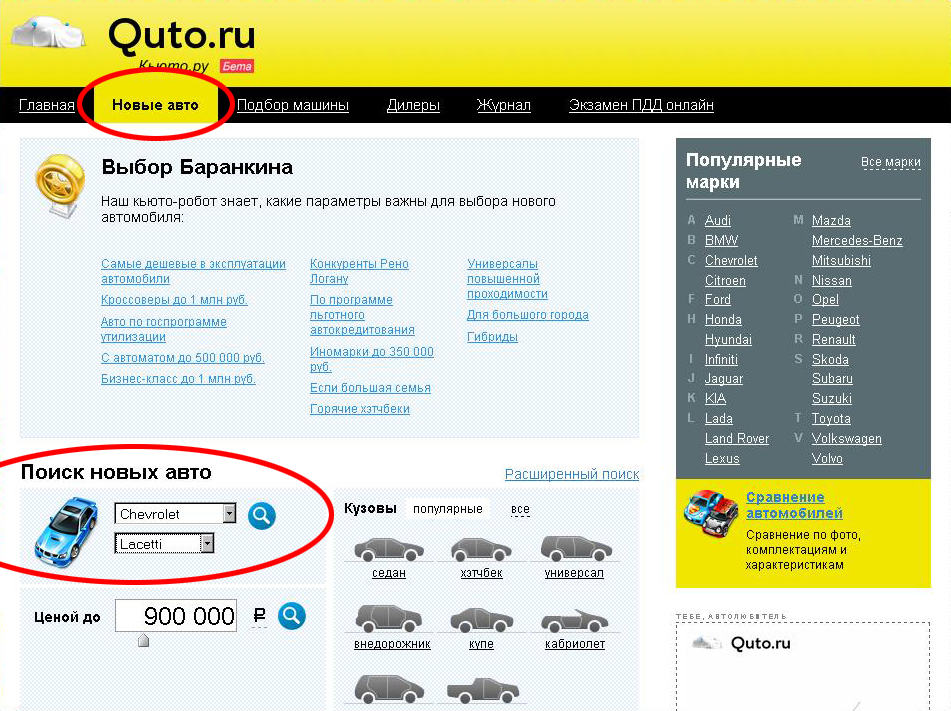Go to the Главная tab
This screenshot has width=951, height=711.
(47, 105)
